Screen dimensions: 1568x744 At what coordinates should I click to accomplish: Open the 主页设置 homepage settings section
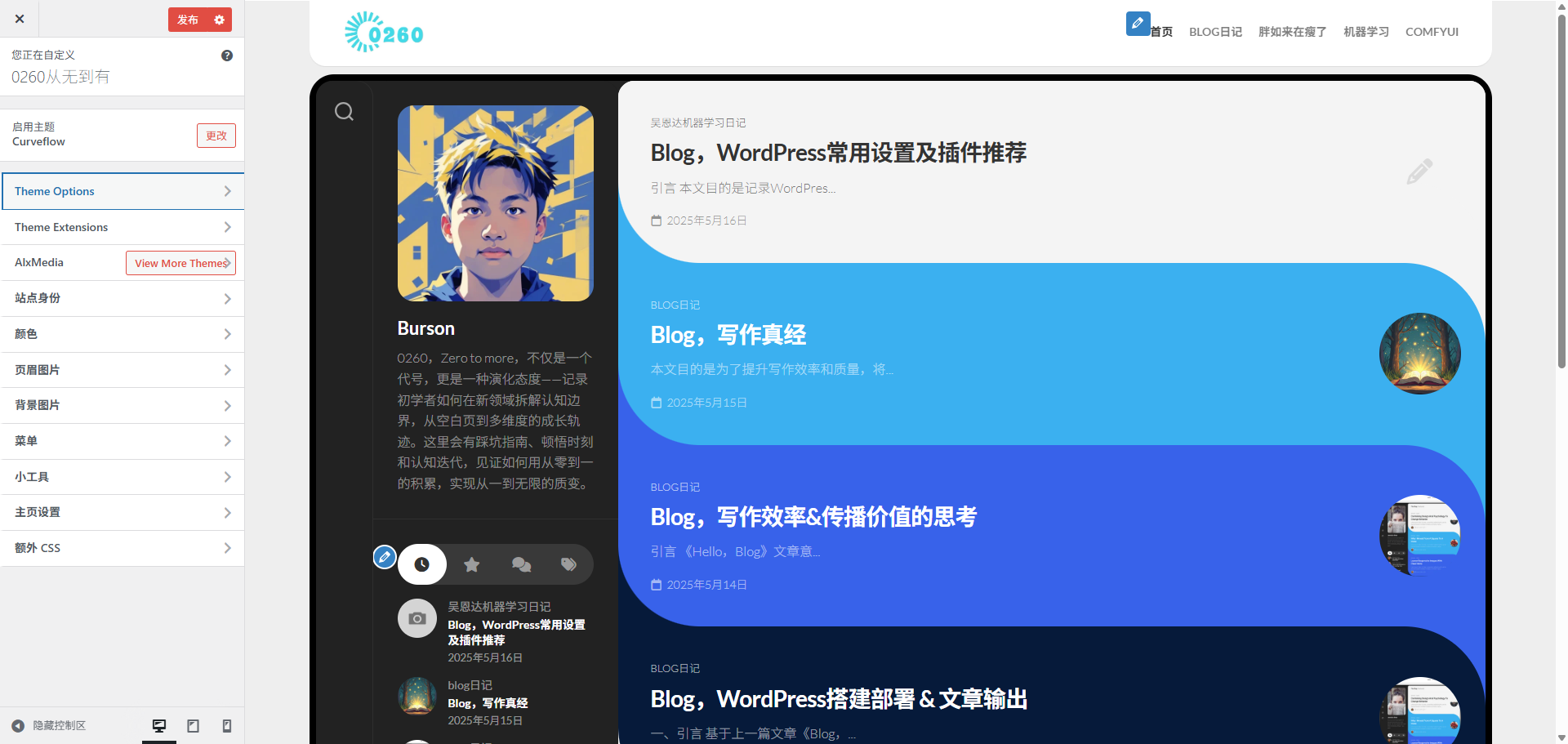point(122,512)
